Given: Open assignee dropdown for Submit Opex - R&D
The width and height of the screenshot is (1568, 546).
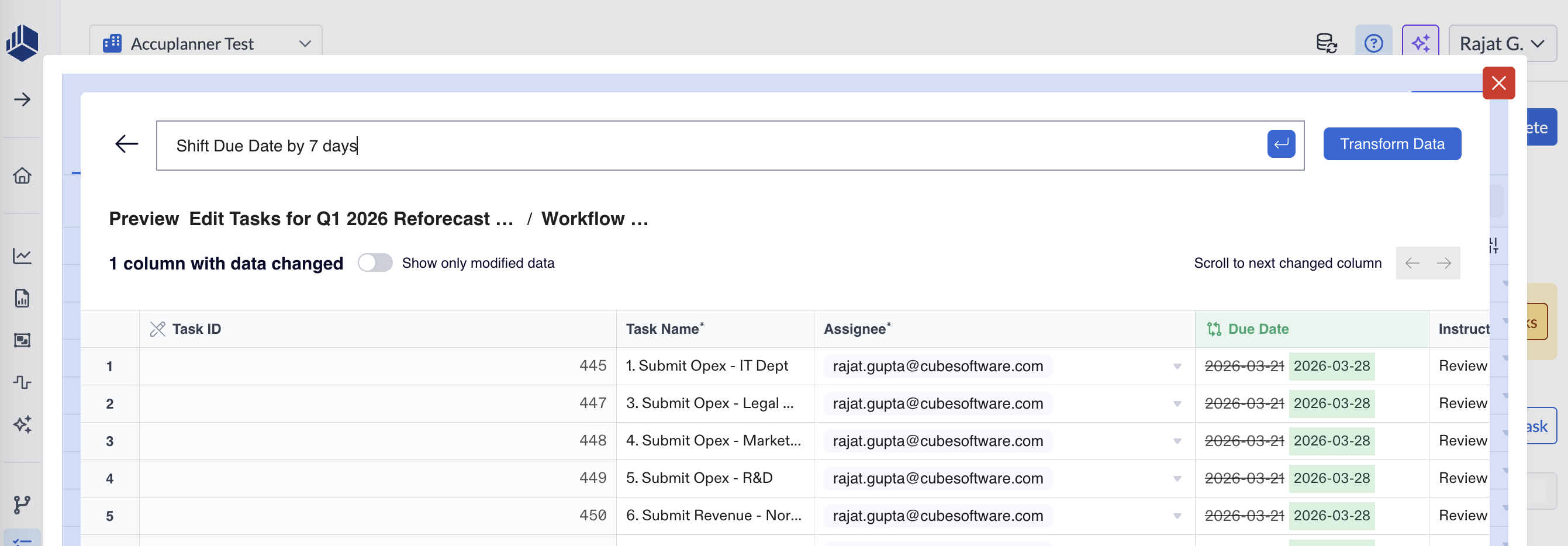Looking at the screenshot, I should (x=1177, y=478).
